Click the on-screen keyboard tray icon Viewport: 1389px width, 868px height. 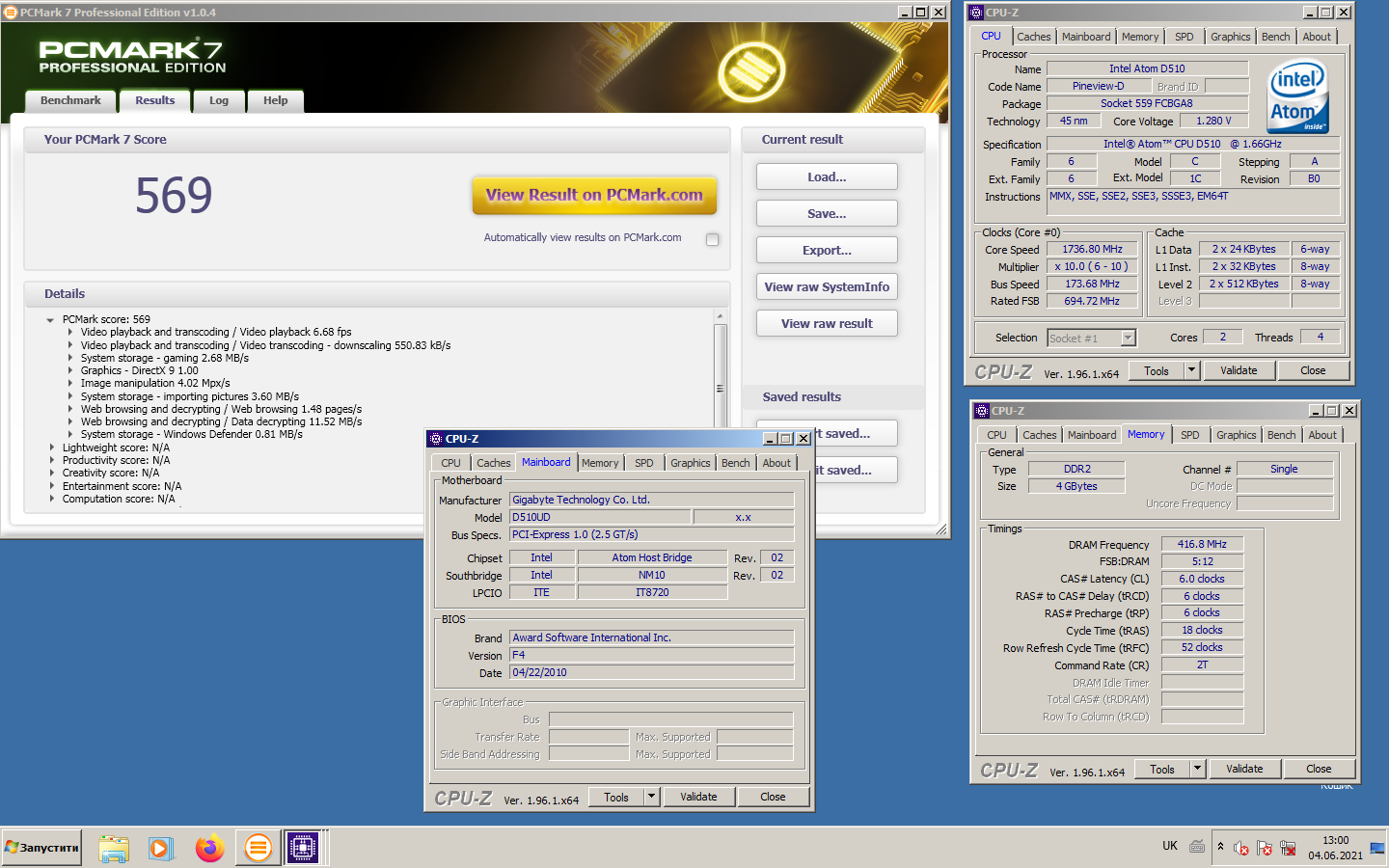1197,847
